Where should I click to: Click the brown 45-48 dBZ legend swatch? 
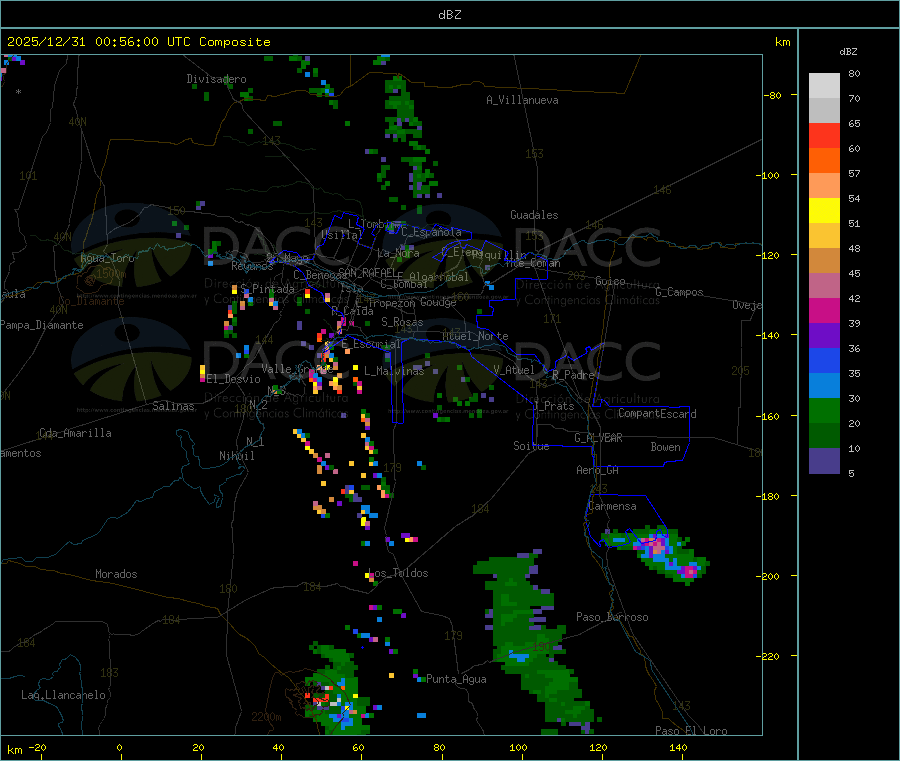pyautogui.click(x=824, y=261)
